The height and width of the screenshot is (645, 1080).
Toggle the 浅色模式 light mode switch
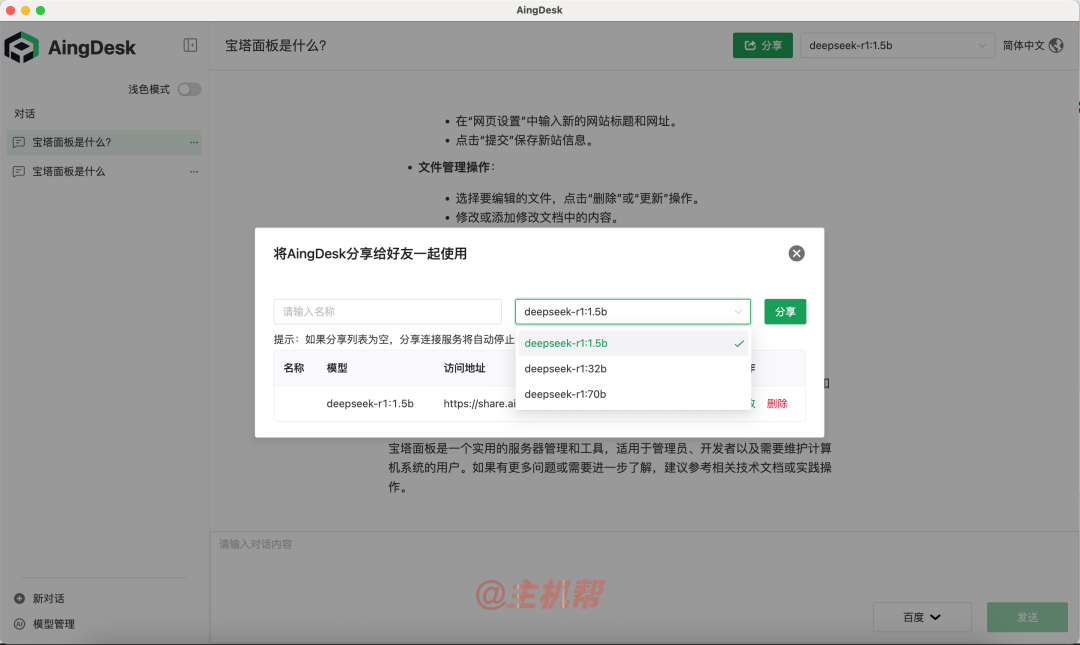click(x=189, y=90)
